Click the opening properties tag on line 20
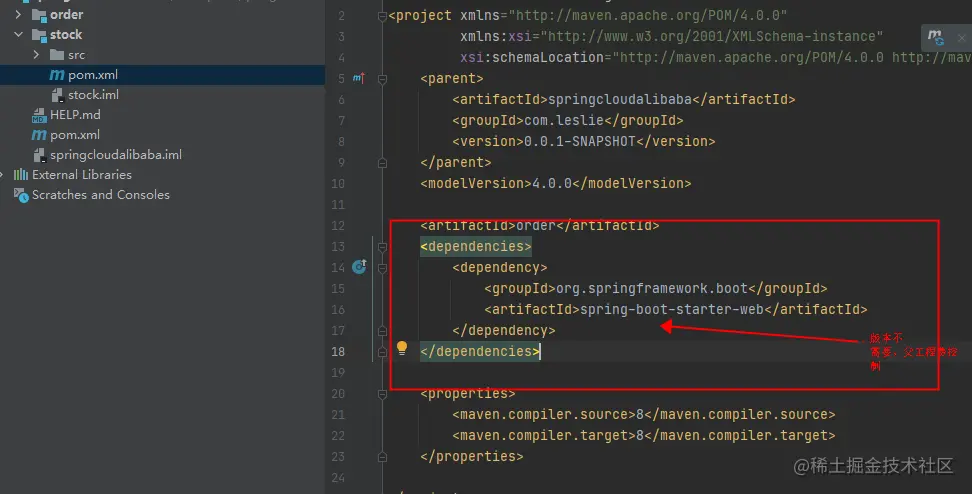The height and width of the screenshot is (494, 972). (x=468, y=394)
